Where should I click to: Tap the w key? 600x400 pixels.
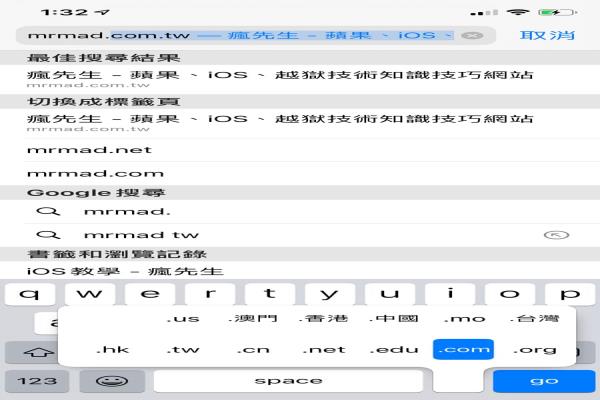pos(90,294)
